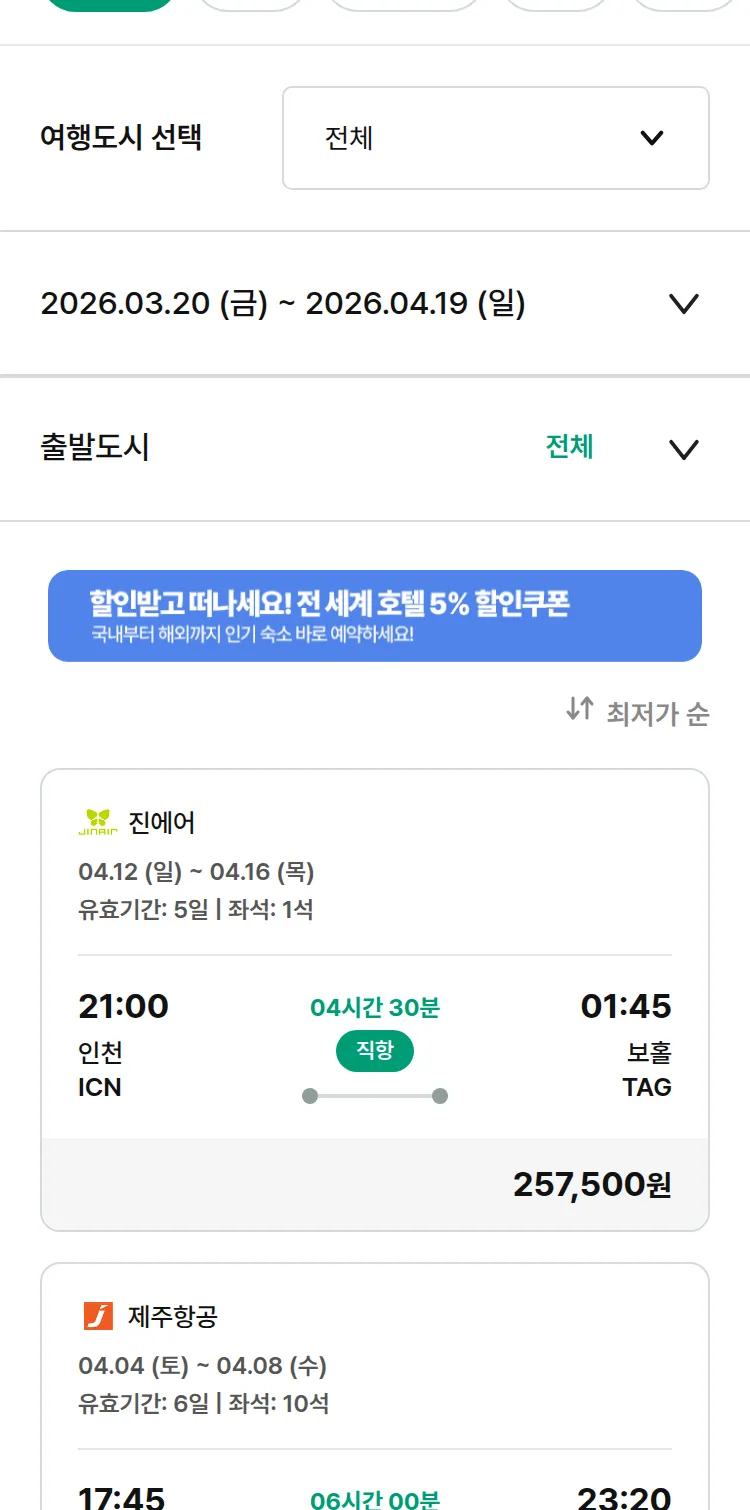This screenshot has height=1510, width=750.
Task: Tap the 제주항공 airline name
Action: pyautogui.click(x=173, y=1317)
